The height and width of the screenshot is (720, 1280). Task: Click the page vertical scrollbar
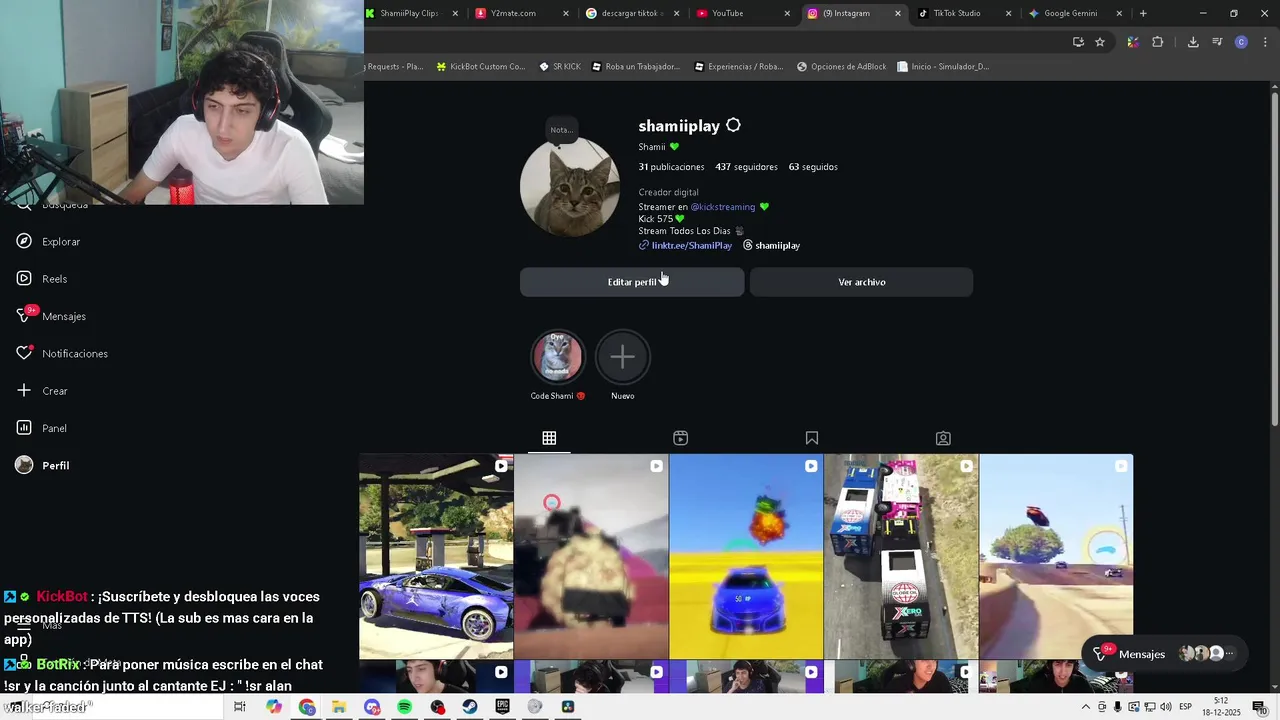click(1275, 260)
